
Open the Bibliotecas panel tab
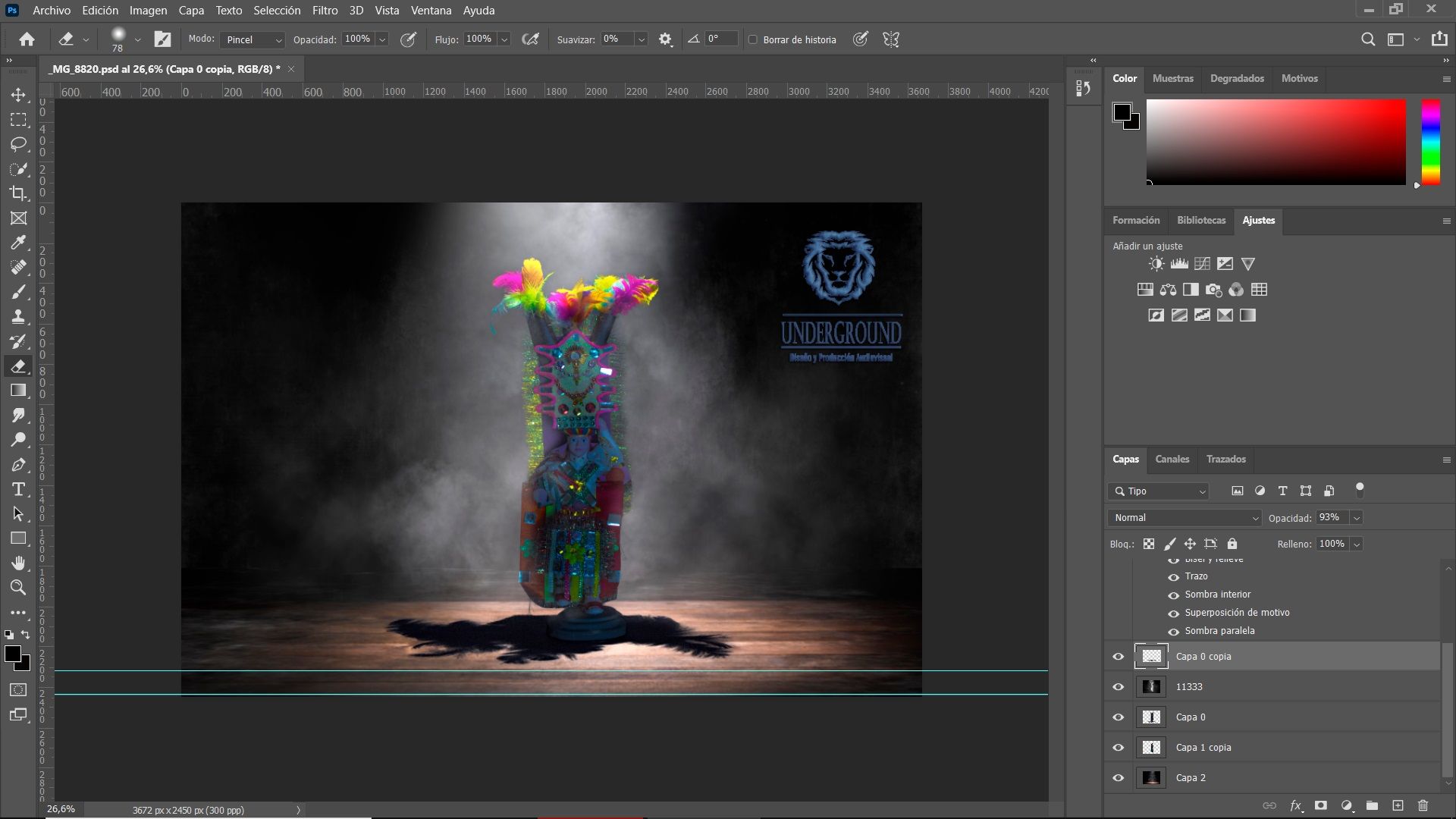[1200, 221]
